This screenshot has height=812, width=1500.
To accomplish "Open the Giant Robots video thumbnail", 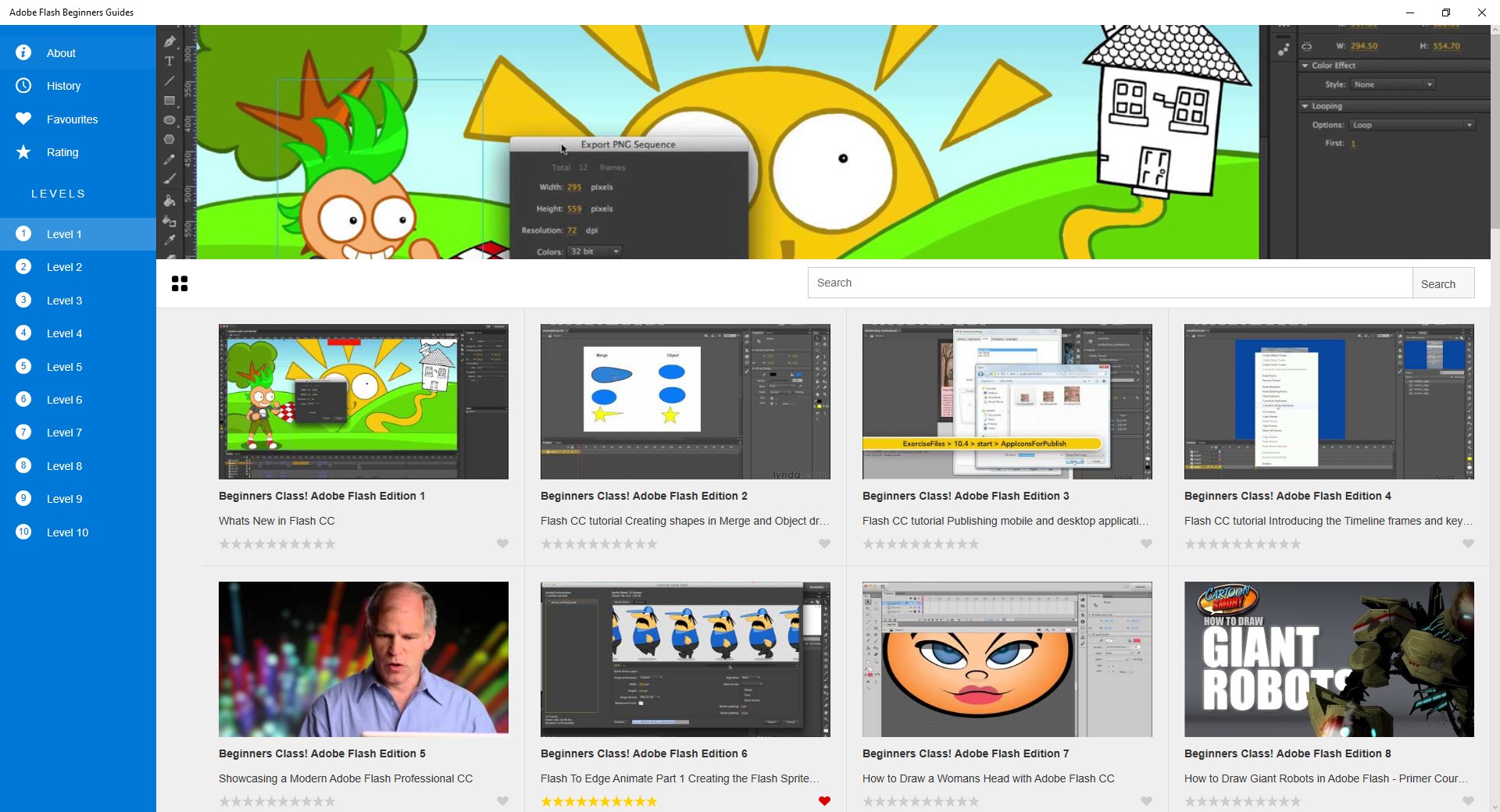I will tap(1329, 659).
